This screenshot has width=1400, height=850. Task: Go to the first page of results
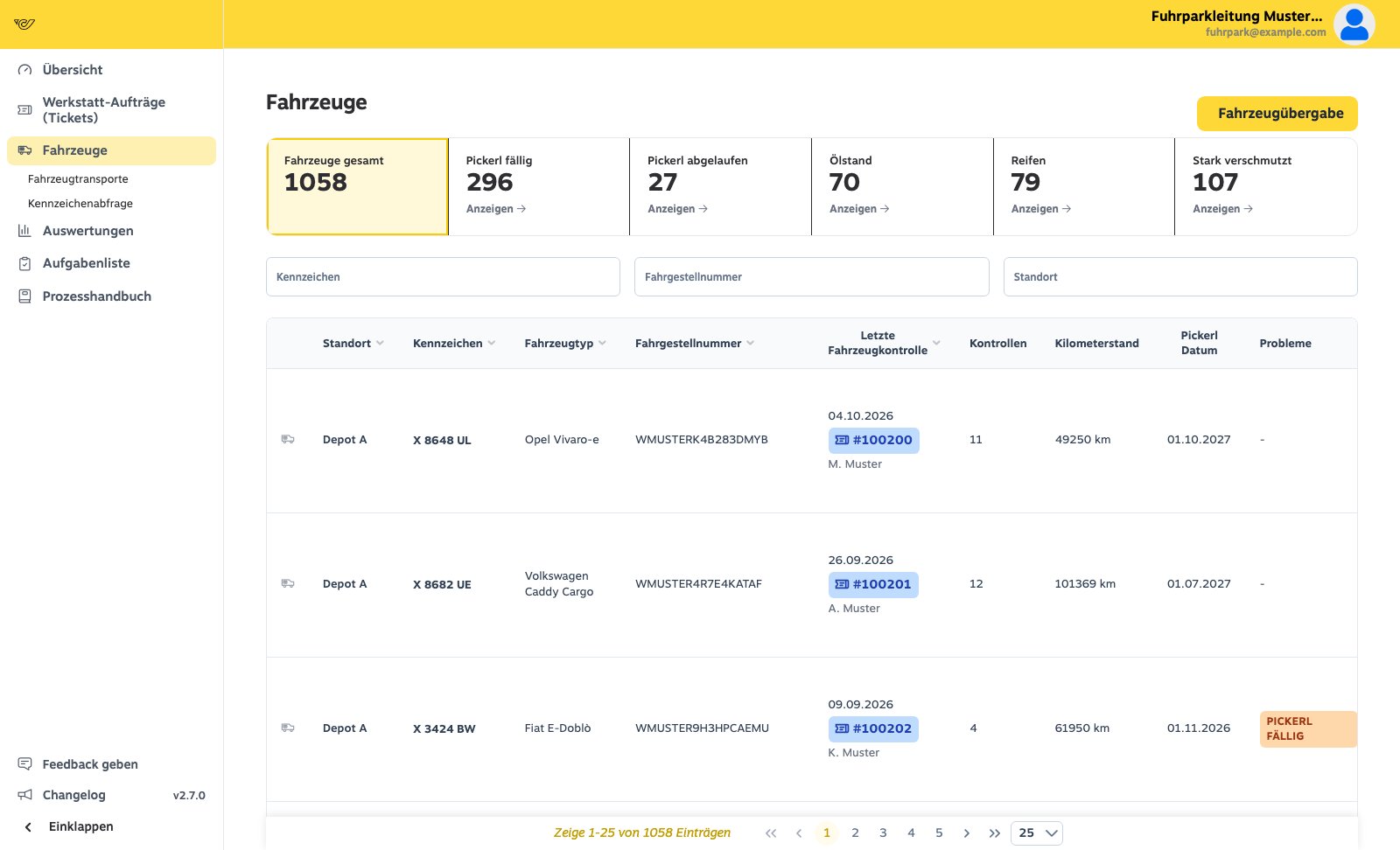(x=771, y=833)
